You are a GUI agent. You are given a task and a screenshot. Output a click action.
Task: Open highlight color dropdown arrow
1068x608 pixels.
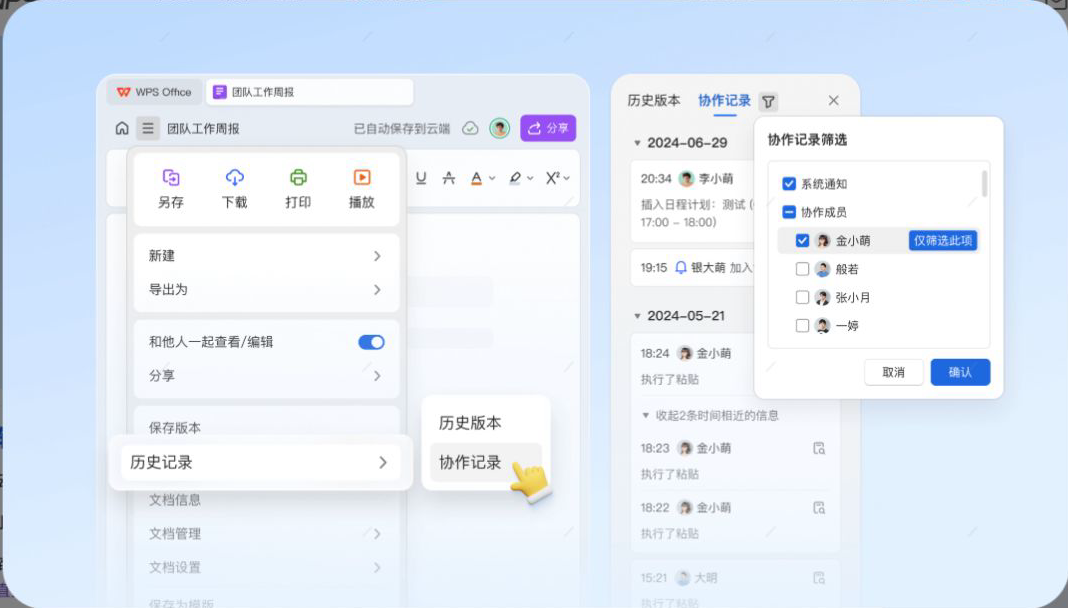click(530, 179)
